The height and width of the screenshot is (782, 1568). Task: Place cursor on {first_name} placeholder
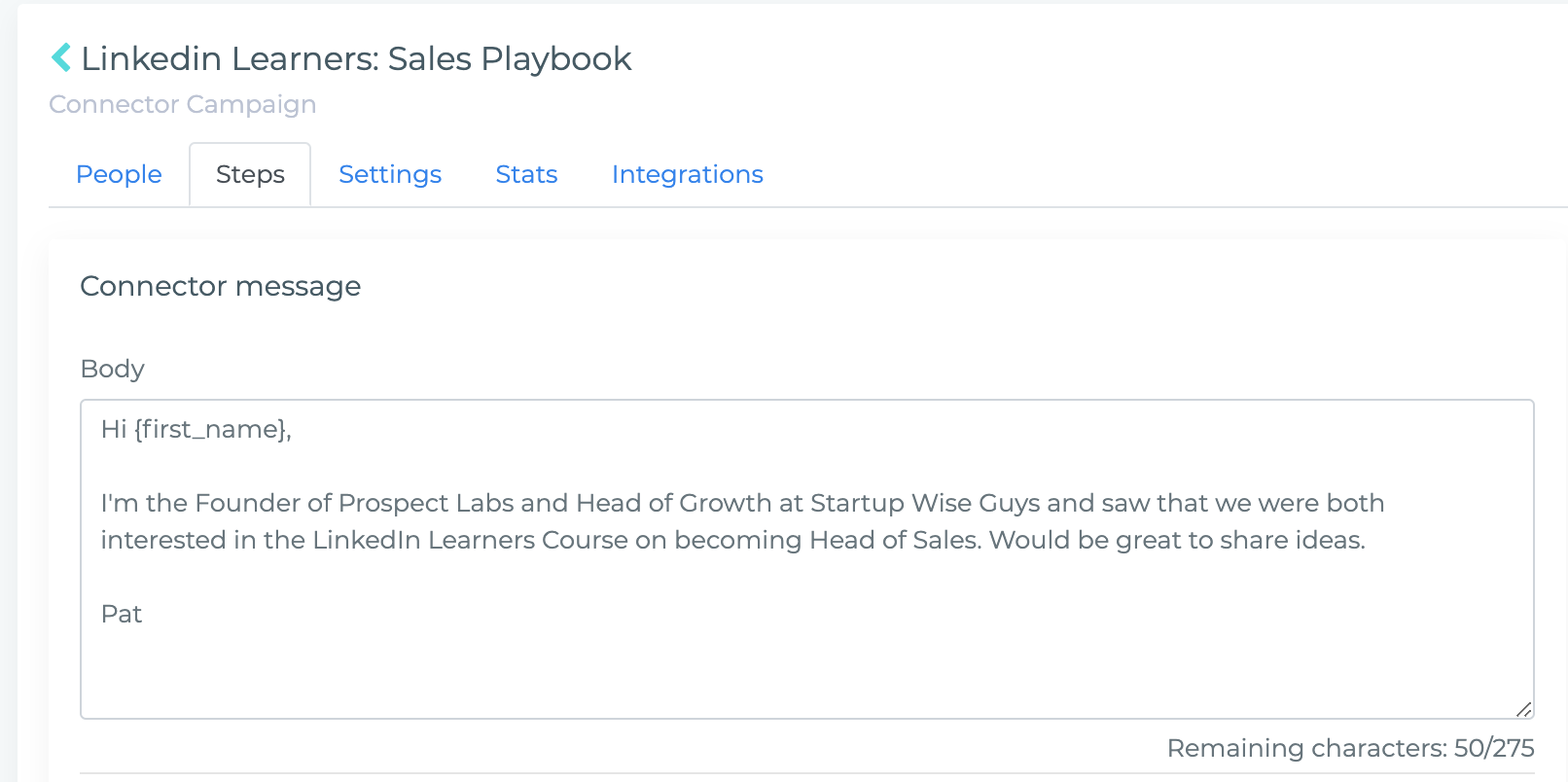[x=210, y=429]
